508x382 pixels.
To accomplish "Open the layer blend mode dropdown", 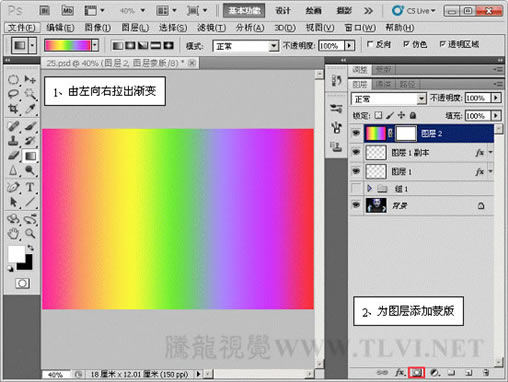I will click(x=389, y=99).
